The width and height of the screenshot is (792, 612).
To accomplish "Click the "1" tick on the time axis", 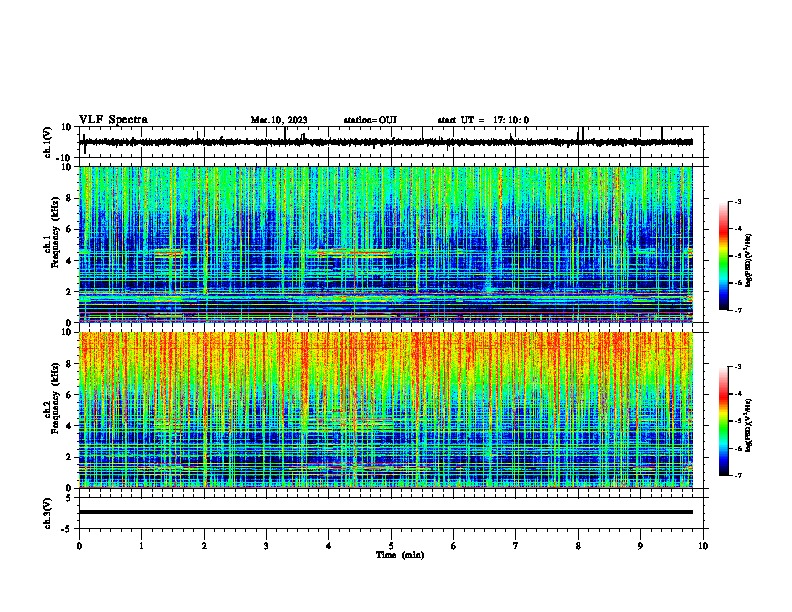I will click(141, 546).
